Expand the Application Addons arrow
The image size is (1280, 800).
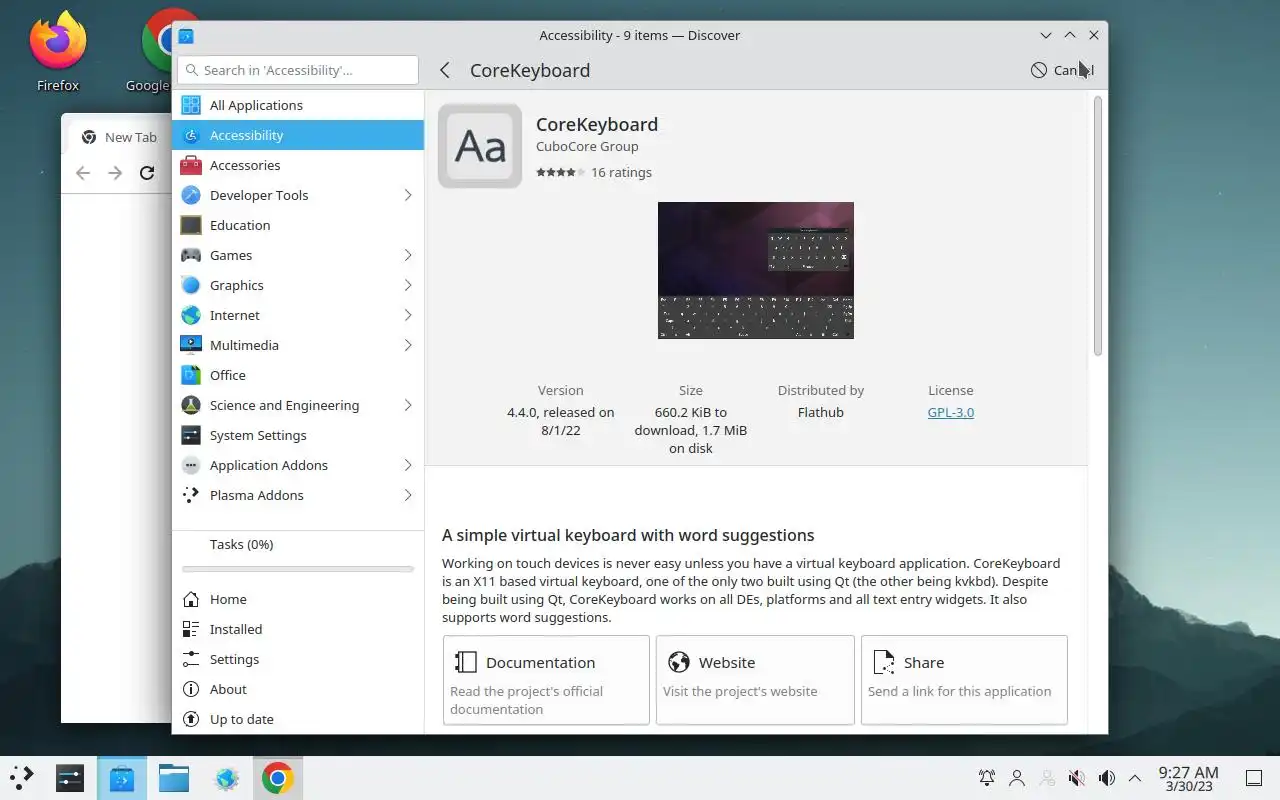click(x=408, y=465)
